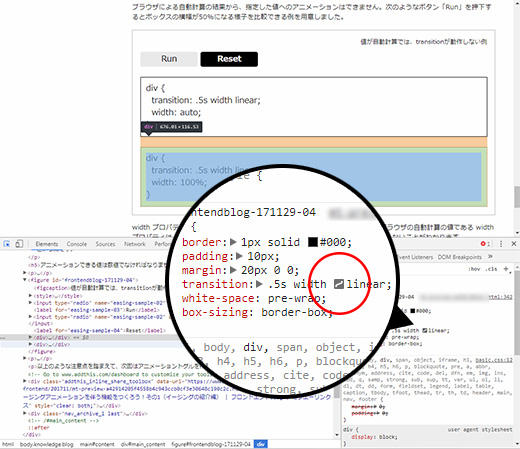The width and height of the screenshot is (520, 449).
Task: Toggle the .cls element classes pane
Action: [x=491, y=269]
